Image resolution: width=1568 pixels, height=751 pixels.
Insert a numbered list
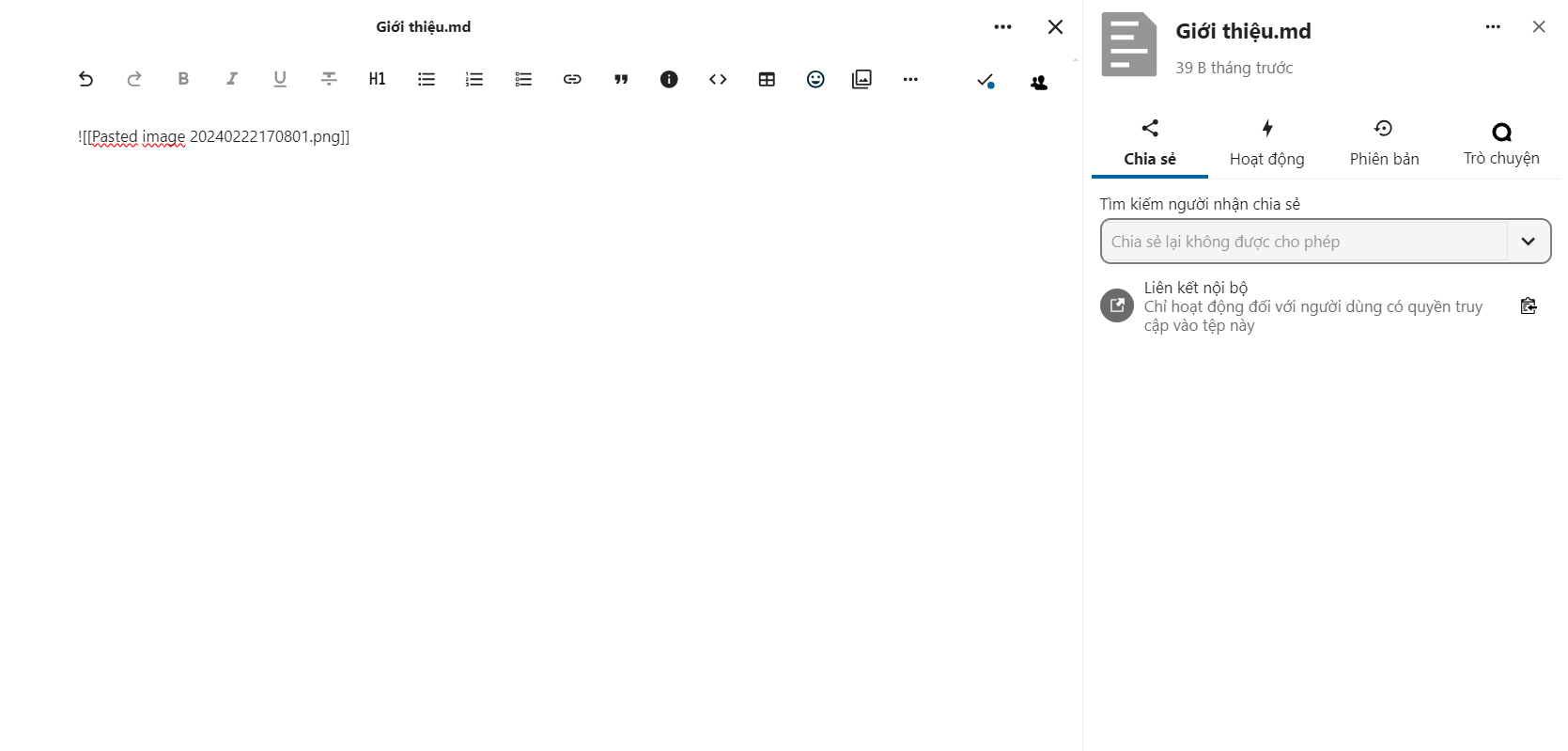tap(474, 79)
